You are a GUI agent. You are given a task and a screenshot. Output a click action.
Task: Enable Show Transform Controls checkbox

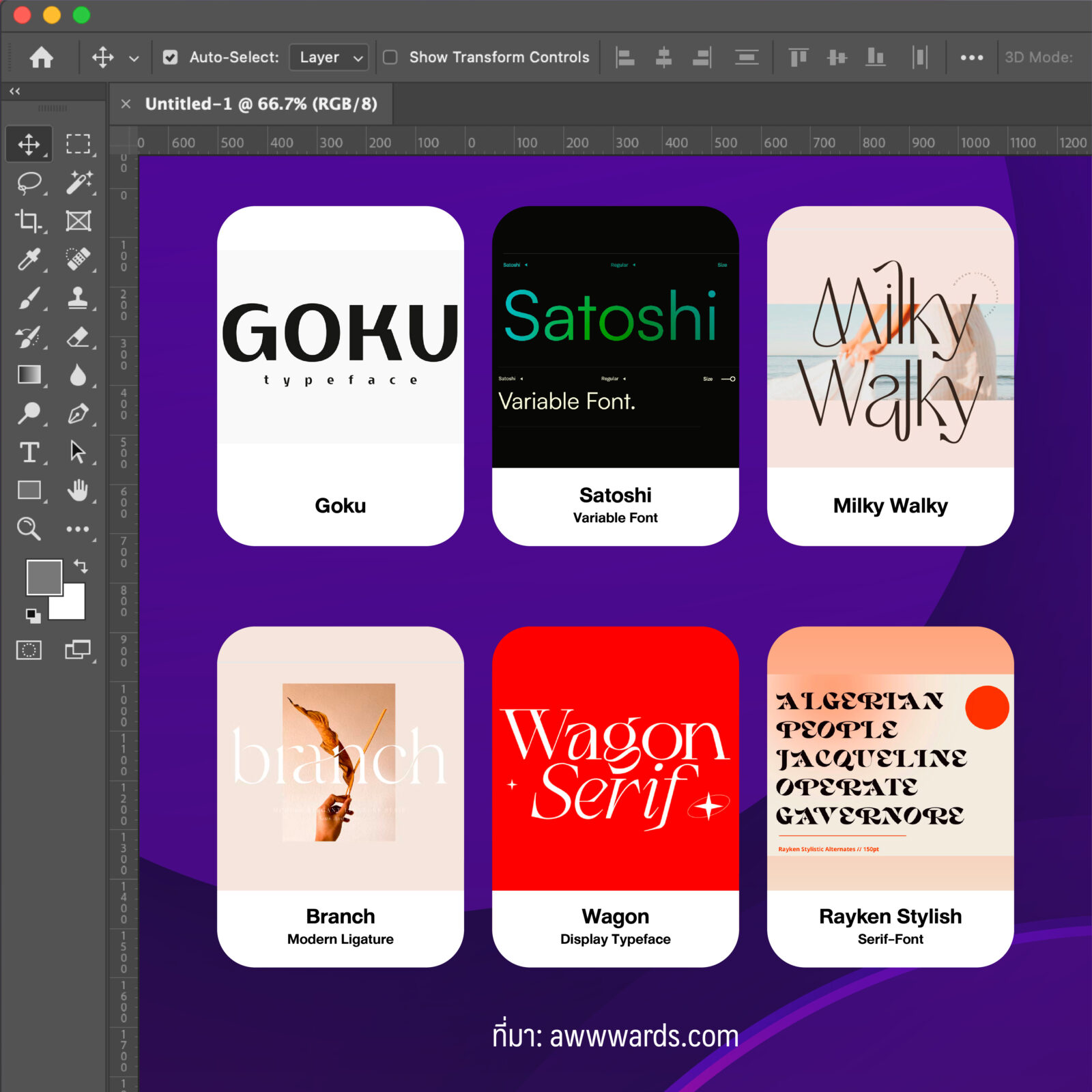coord(390,57)
